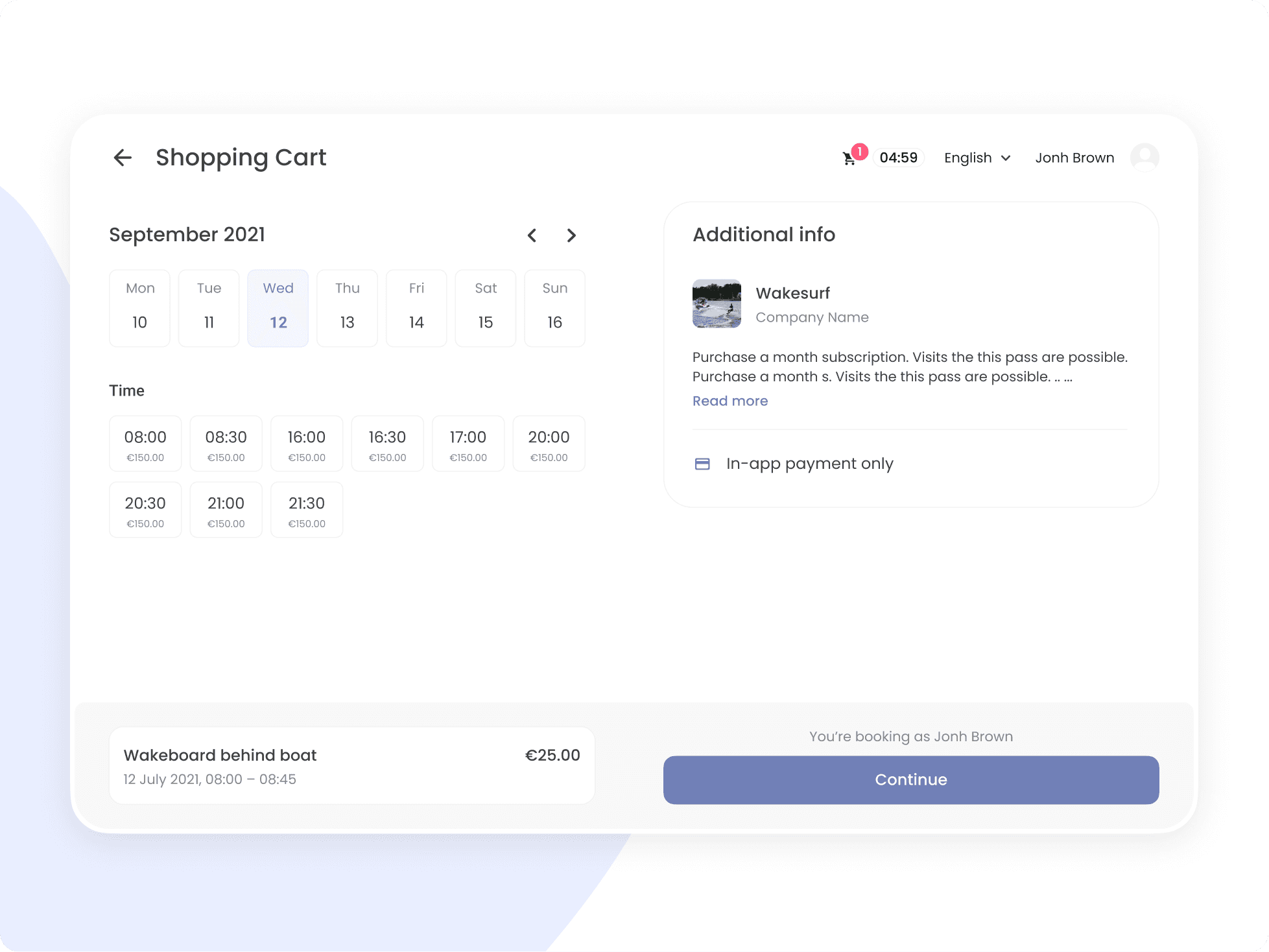Click the in-app payment card icon

click(702, 464)
